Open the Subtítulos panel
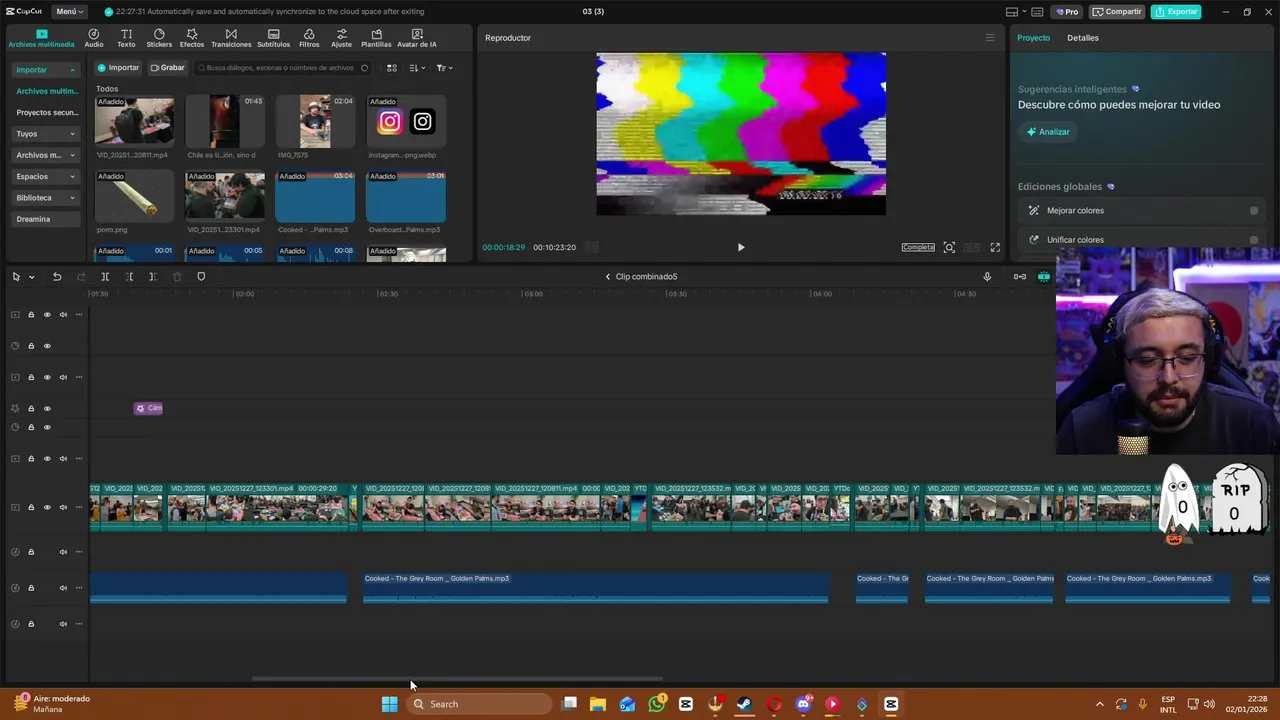Viewport: 1280px width, 720px height. 273,38
